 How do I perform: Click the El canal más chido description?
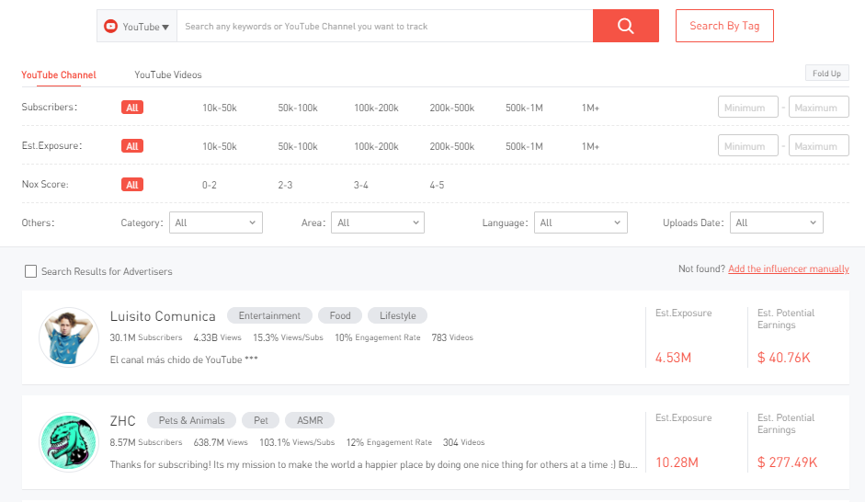(184, 360)
